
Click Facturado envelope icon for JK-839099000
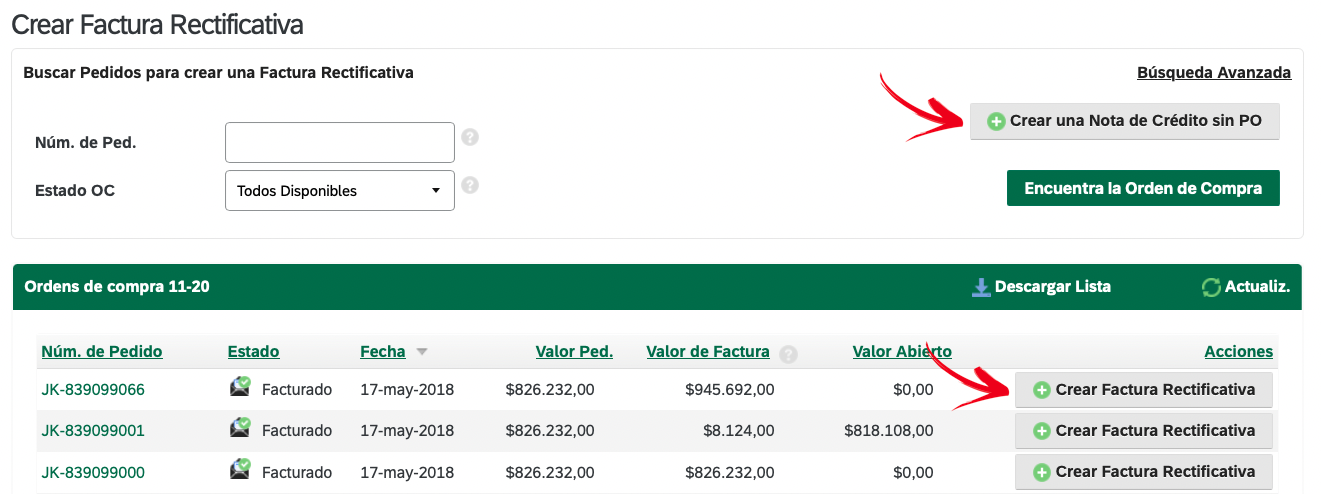pyautogui.click(x=240, y=469)
